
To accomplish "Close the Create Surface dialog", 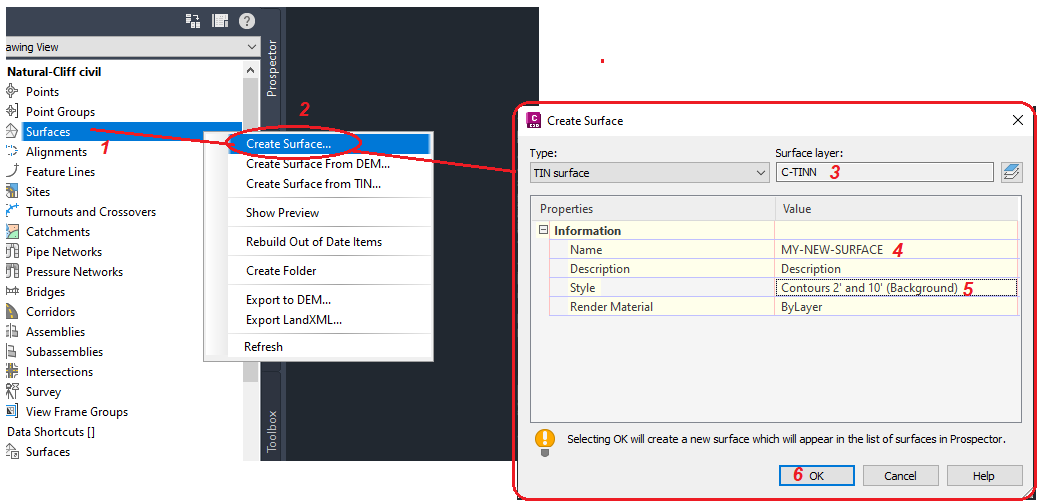I will pyautogui.click(x=1017, y=120).
